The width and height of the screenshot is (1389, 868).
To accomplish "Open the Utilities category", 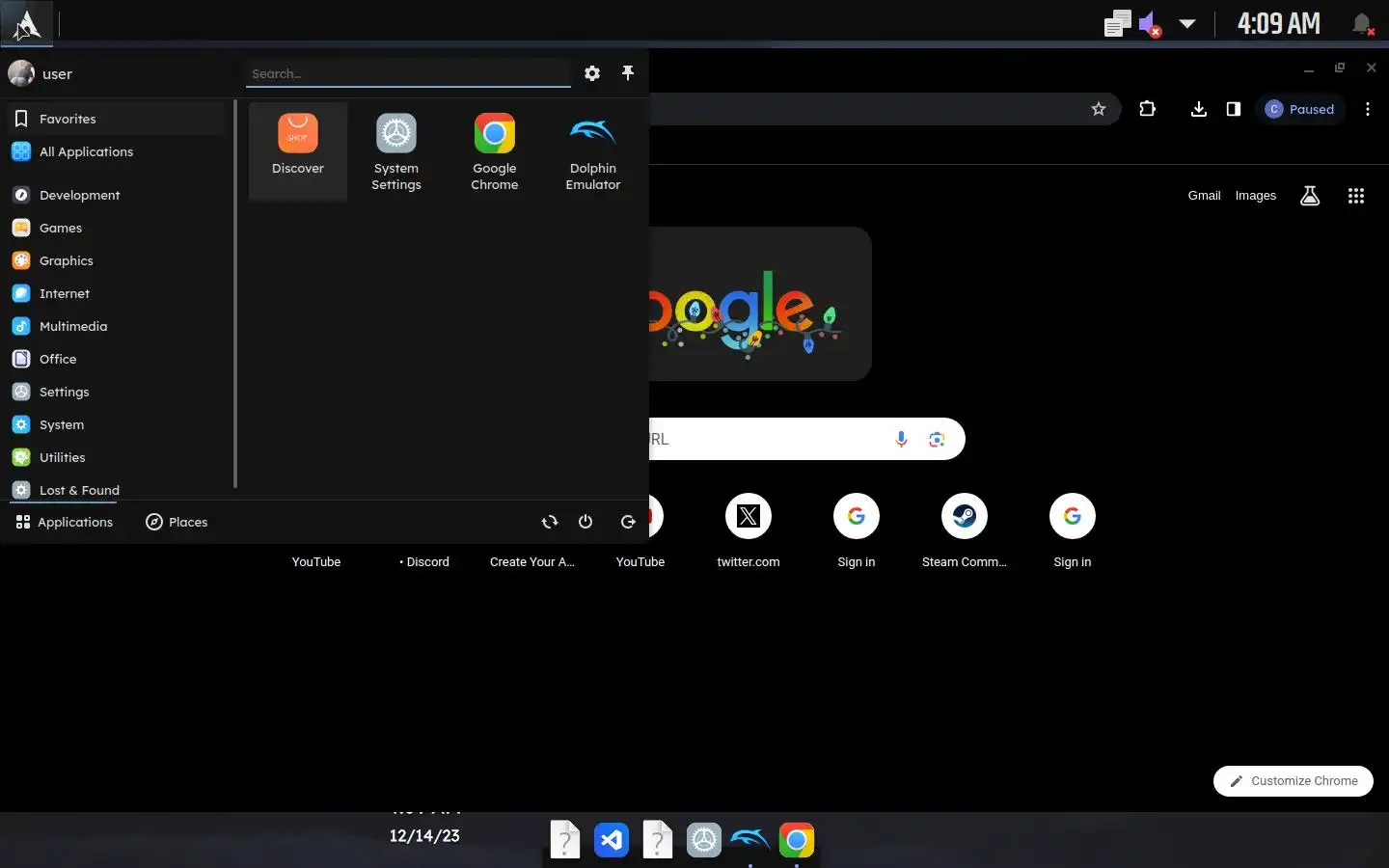I will (116, 457).
